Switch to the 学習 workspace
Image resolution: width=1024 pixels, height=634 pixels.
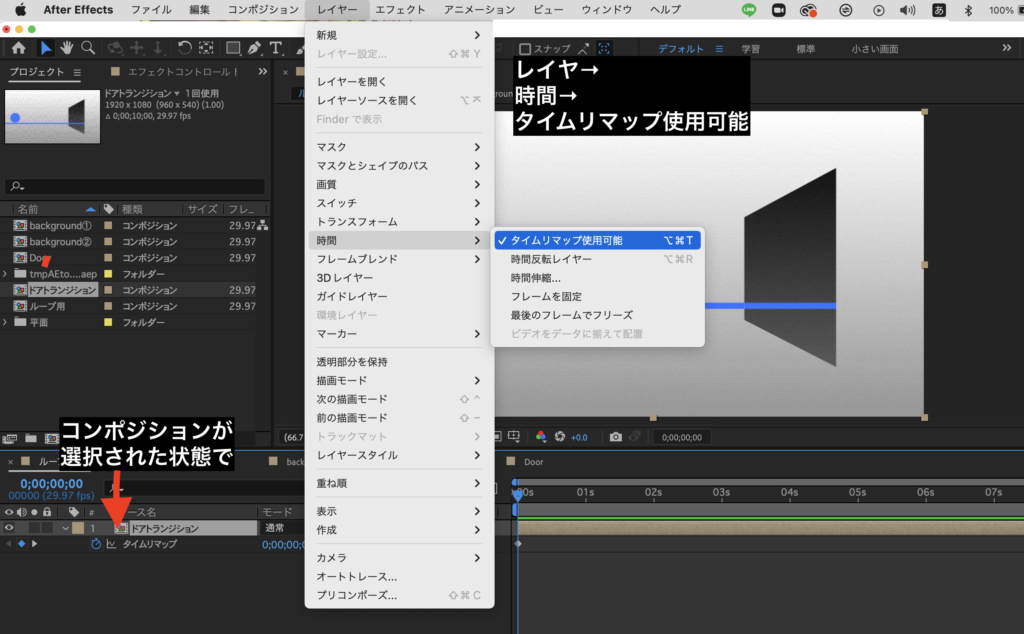tap(750, 49)
